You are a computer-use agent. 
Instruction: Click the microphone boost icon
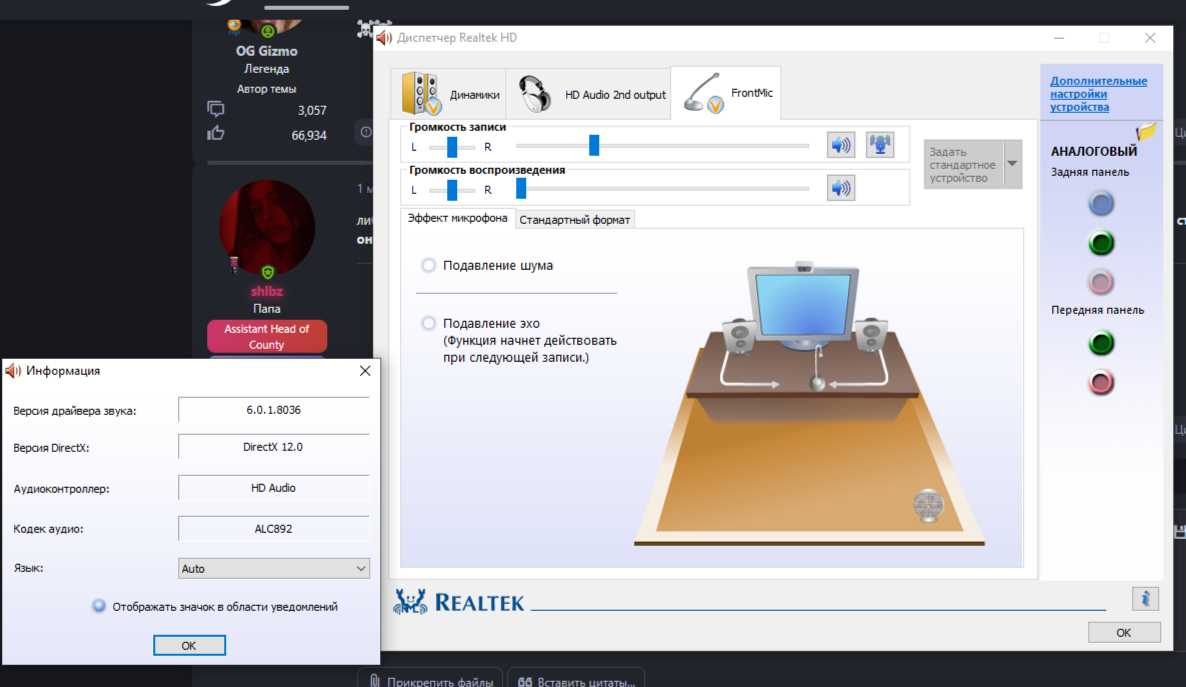point(879,145)
